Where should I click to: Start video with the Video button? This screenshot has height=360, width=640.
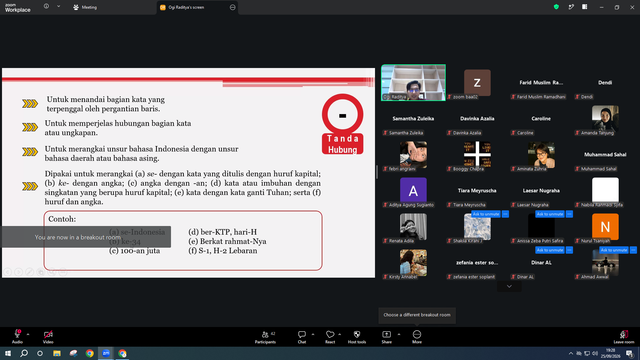click(48, 336)
